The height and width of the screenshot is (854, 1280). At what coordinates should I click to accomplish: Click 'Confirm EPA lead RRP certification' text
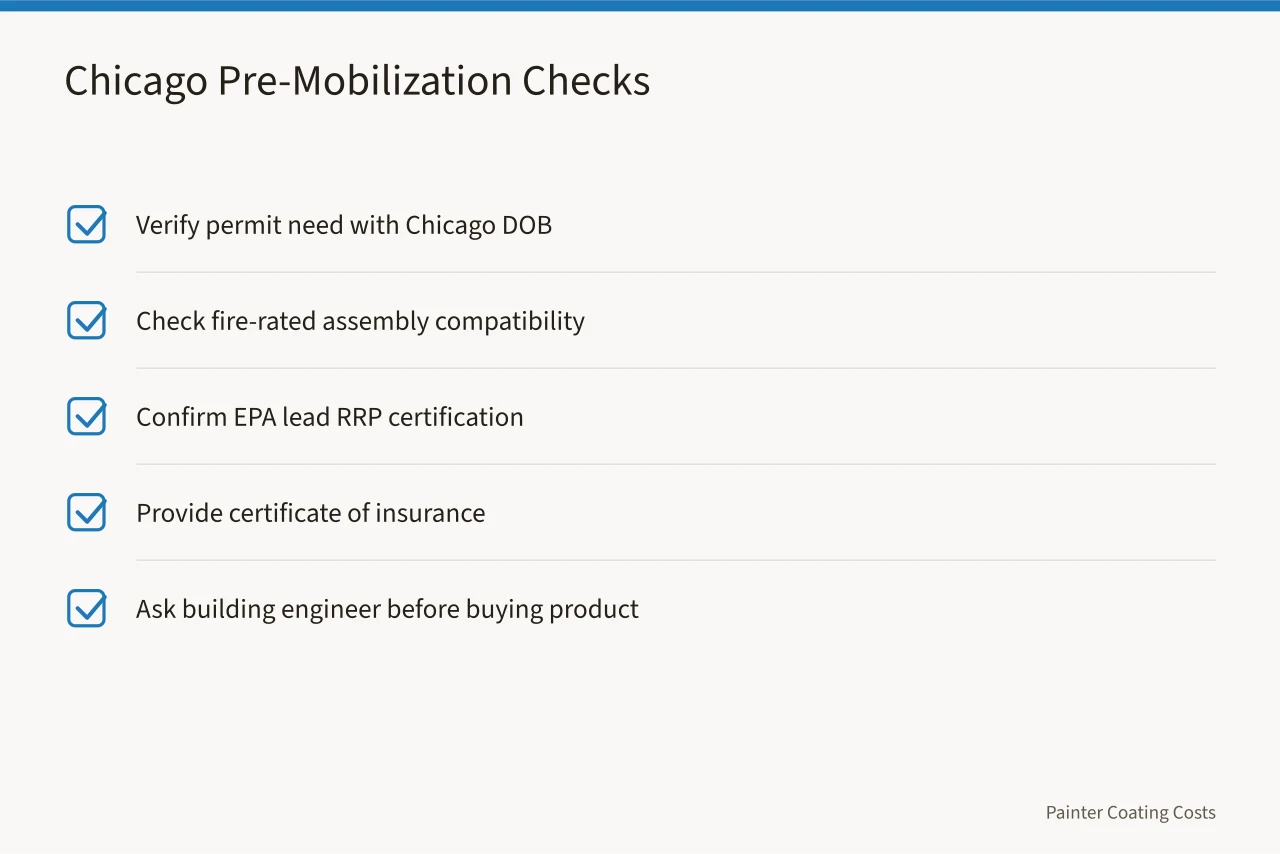(x=330, y=417)
